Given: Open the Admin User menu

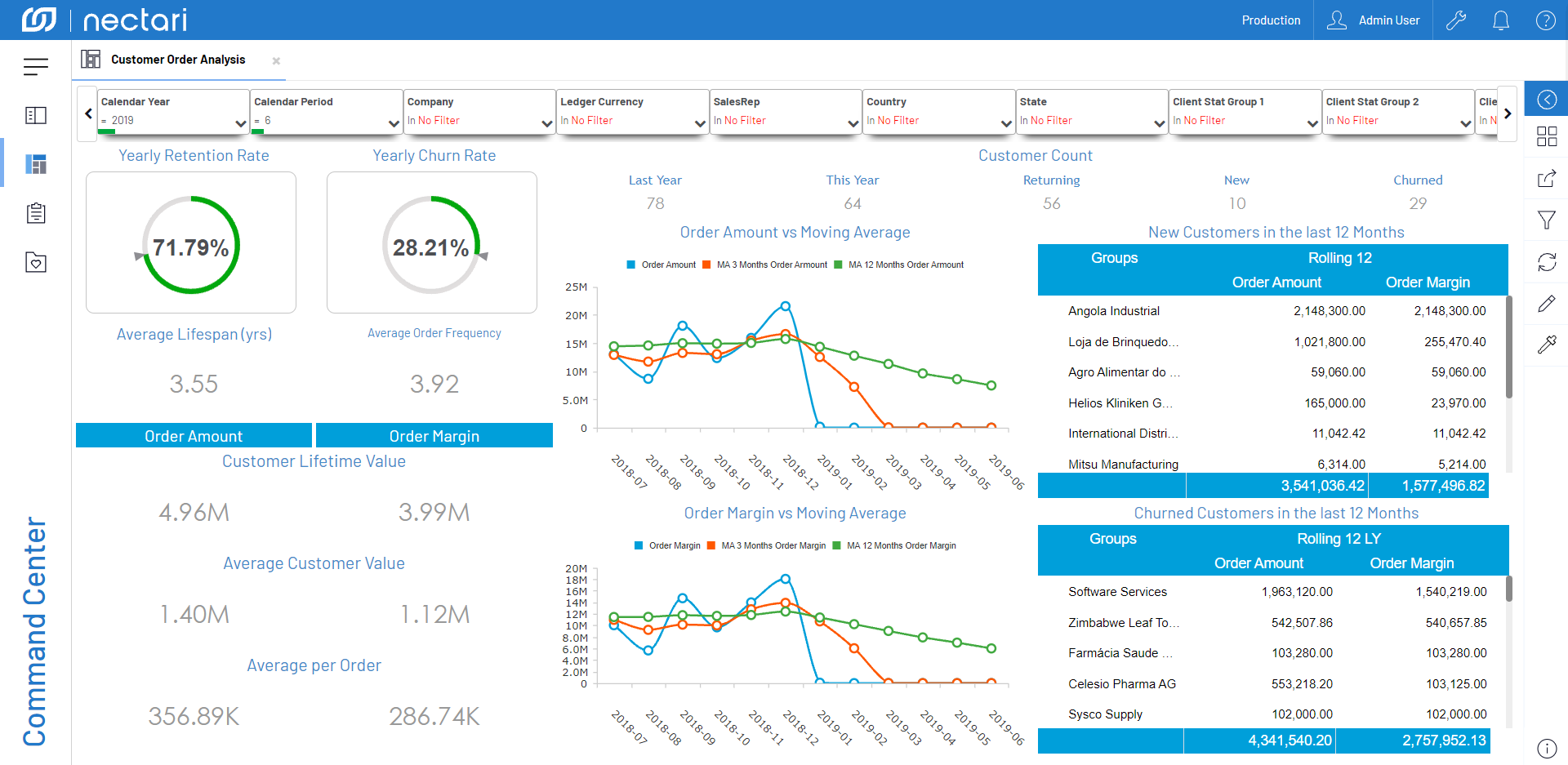Looking at the screenshot, I should click(1373, 20).
